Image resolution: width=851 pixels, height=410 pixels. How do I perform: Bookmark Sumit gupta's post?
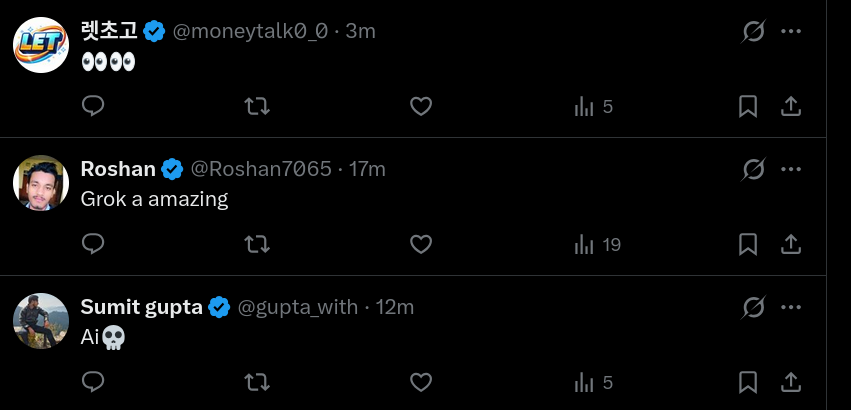click(x=748, y=382)
